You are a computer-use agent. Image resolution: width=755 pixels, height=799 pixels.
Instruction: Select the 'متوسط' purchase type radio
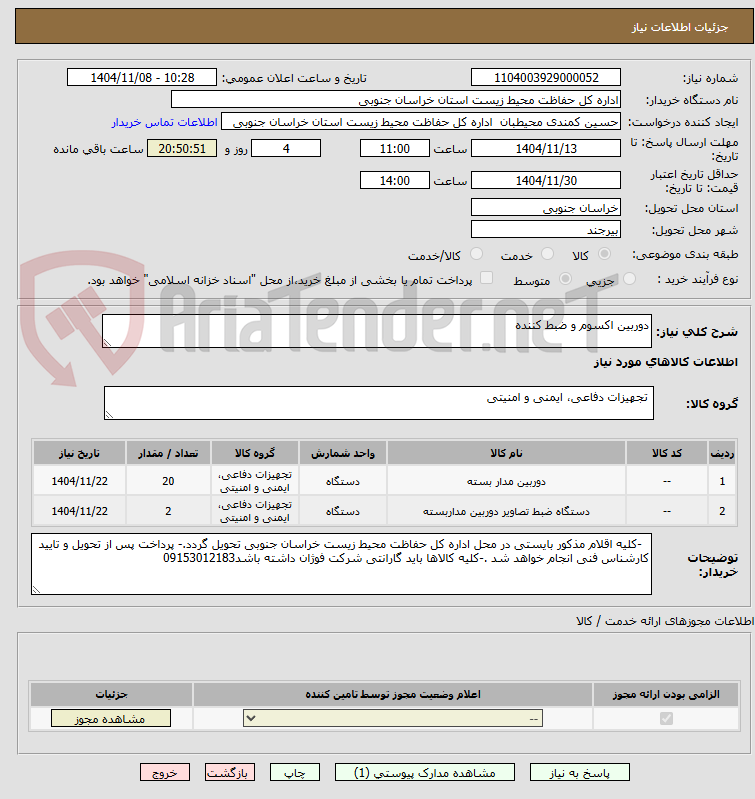pos(565,279)
